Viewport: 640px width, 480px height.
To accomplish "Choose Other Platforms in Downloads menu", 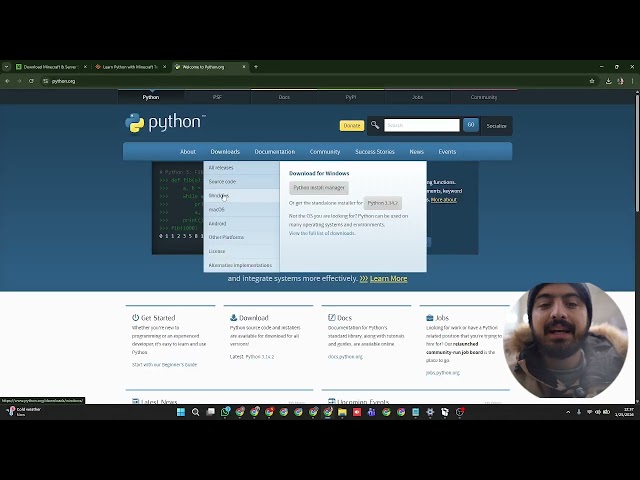I will [242, 237].
